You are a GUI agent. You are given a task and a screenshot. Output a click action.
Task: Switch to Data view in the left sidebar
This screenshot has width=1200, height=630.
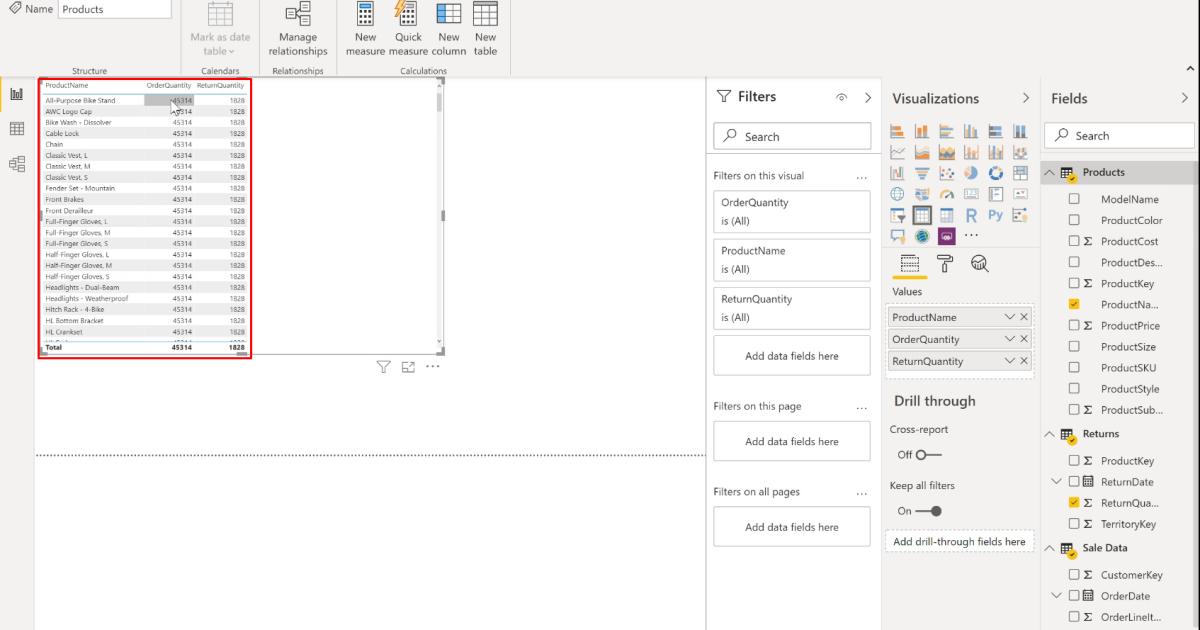click(14, 128)
